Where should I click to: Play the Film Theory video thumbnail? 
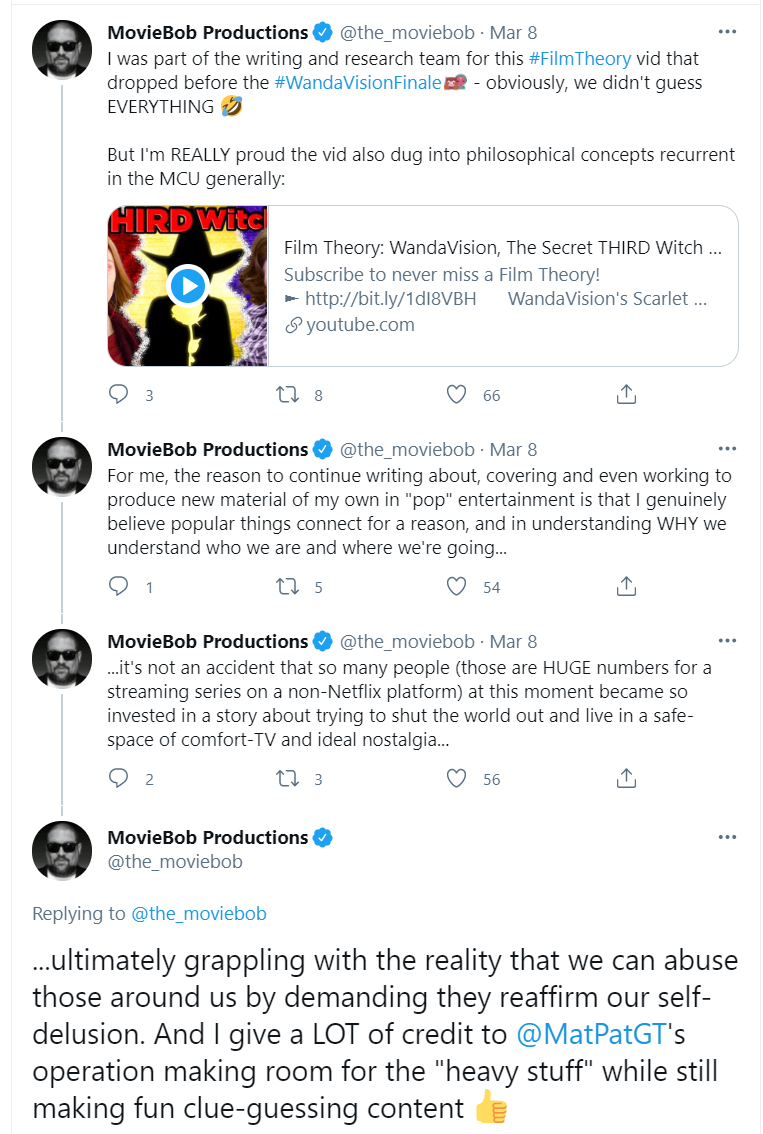coord(188,286)
